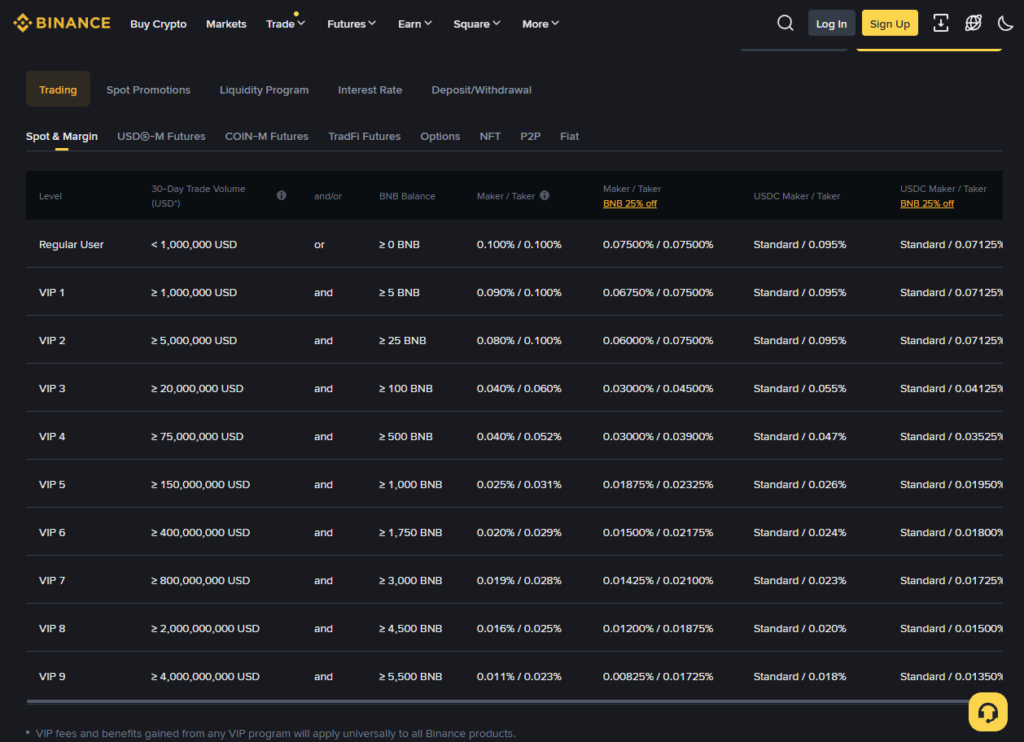
Task: Switch to the Spot Promotions tab
Action: (148, 89)
